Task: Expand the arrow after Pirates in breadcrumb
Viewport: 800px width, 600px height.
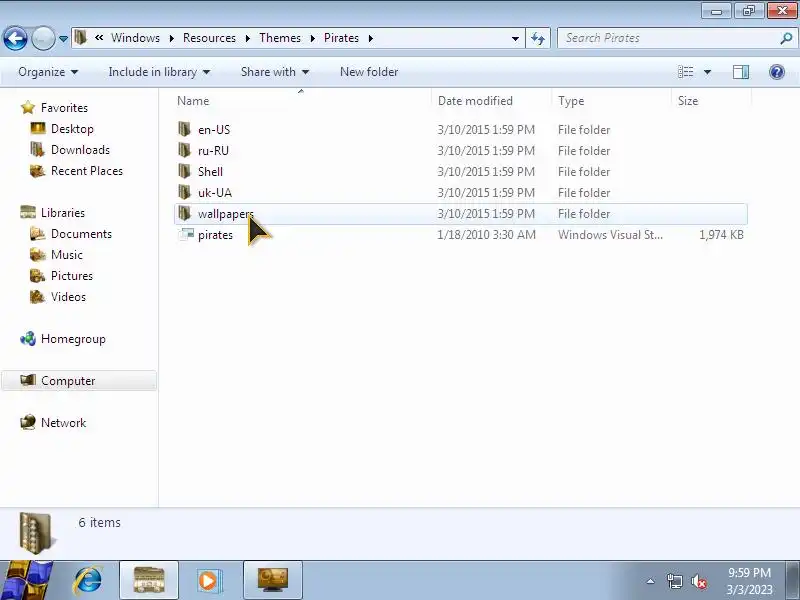Action: (371, 38)
